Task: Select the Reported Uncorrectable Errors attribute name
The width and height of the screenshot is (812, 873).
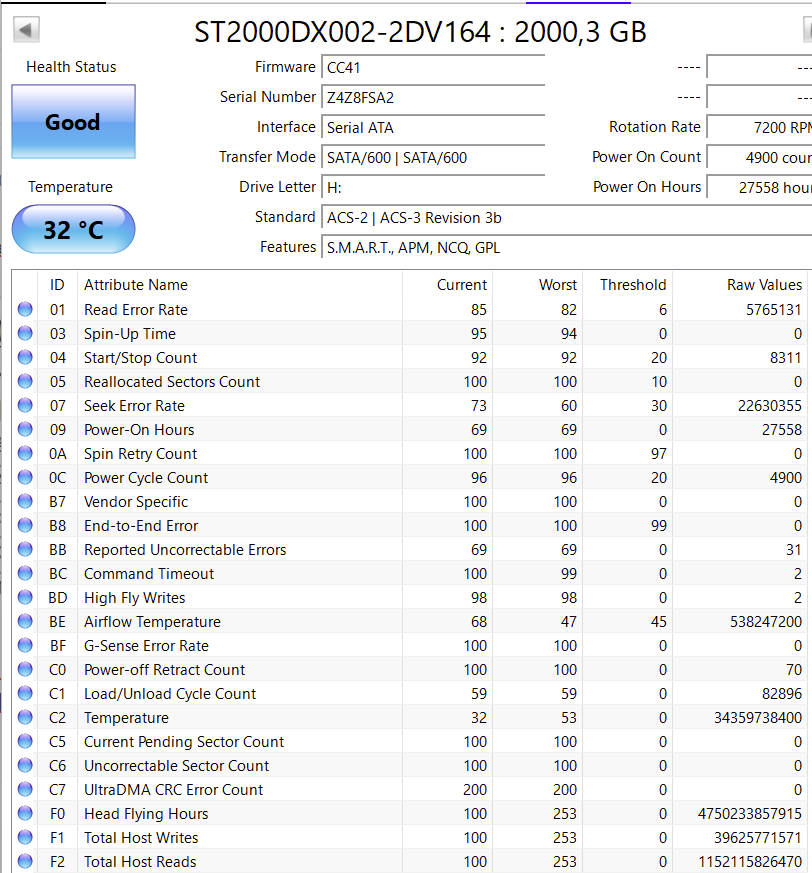Action: point(185,550)
